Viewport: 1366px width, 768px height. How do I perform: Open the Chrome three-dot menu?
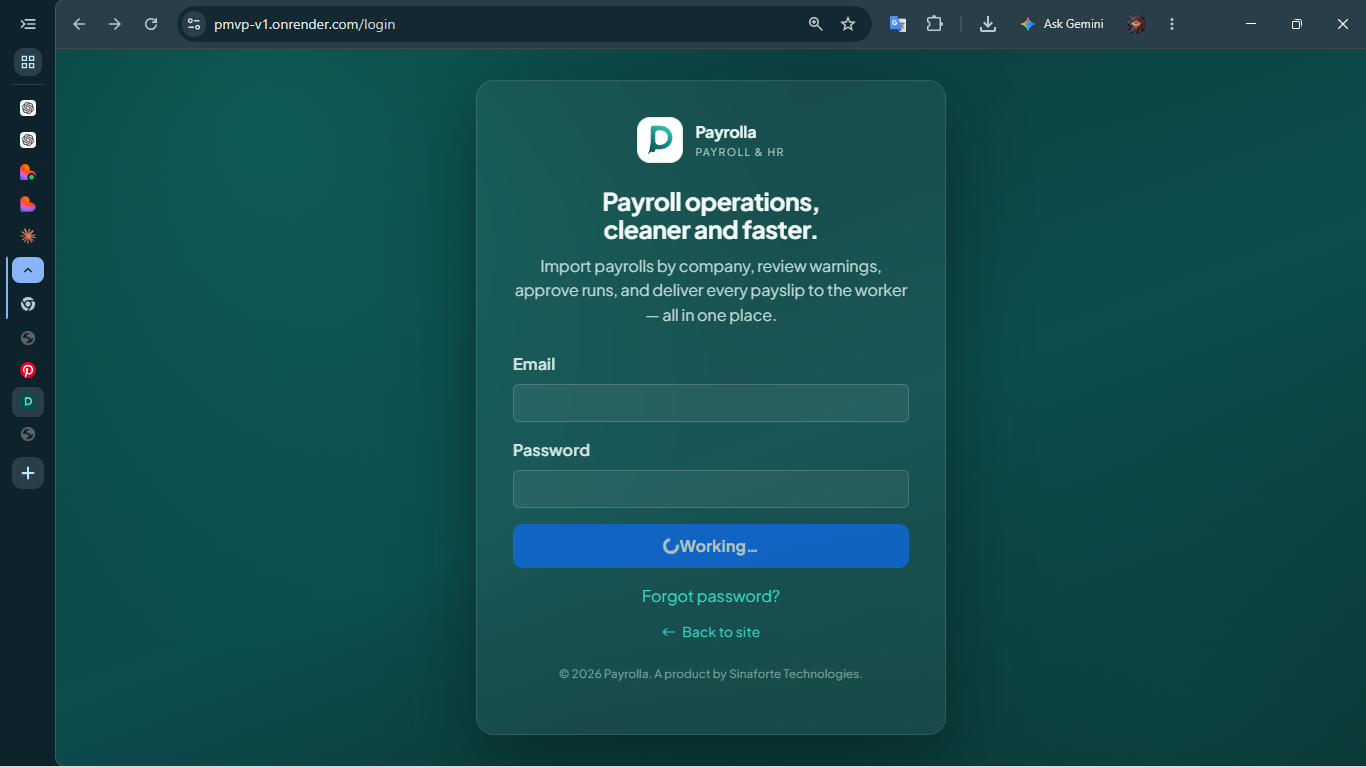[x=1172, y=24]
